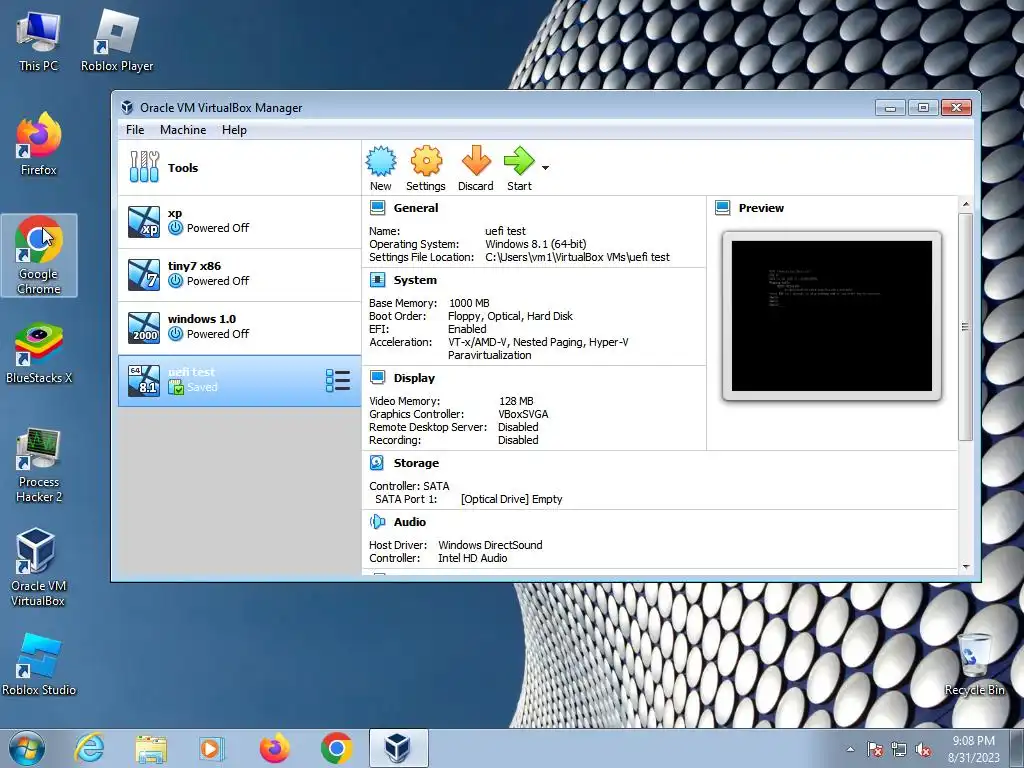The height and width of the screenshot is (768, 1024).
Task: Click the Storage section header
Action: point(416,462)
